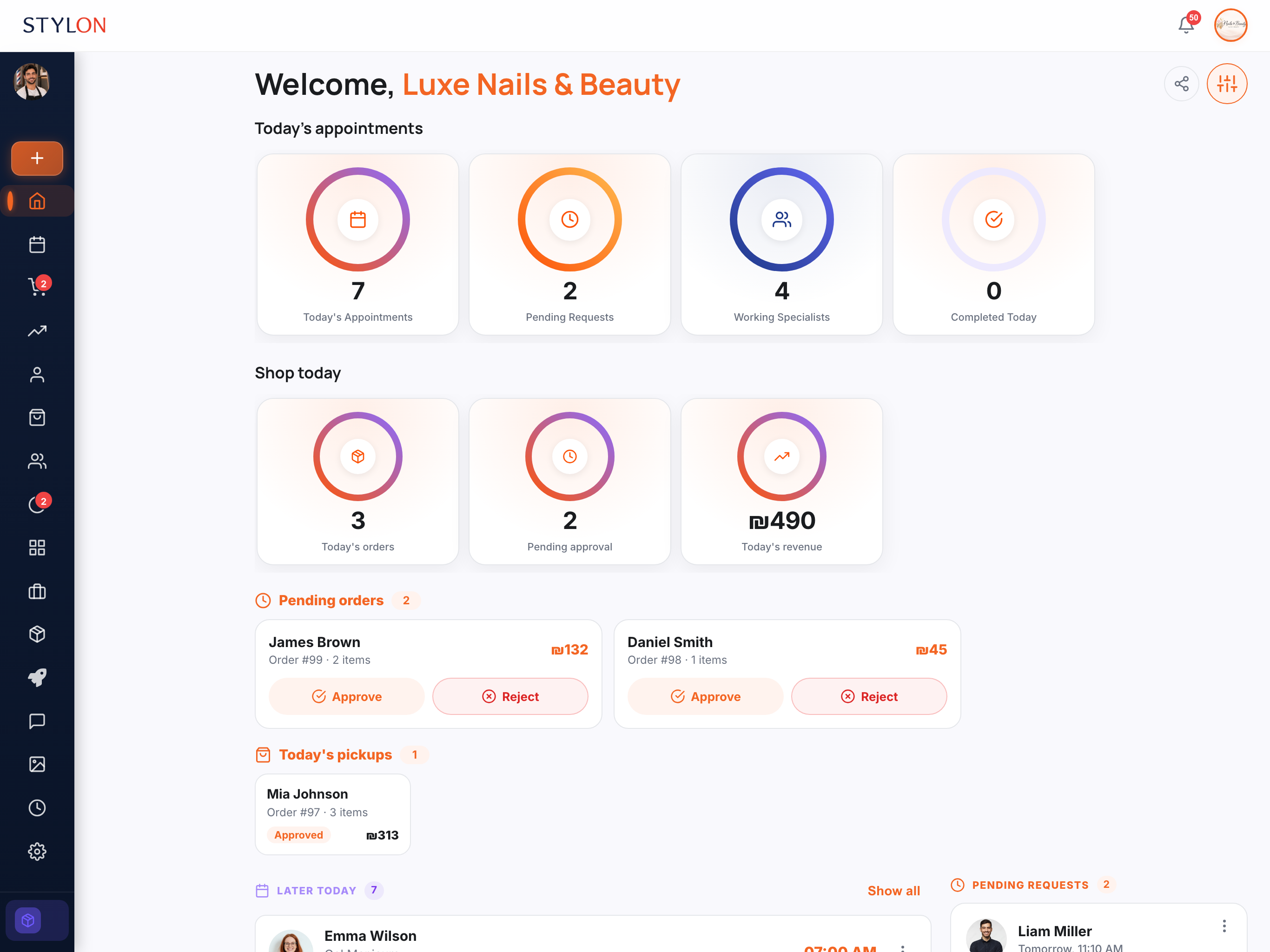This screenshot has width=1270, height=952.
Task: Click the orange plus add button
Action: point(37,158)
